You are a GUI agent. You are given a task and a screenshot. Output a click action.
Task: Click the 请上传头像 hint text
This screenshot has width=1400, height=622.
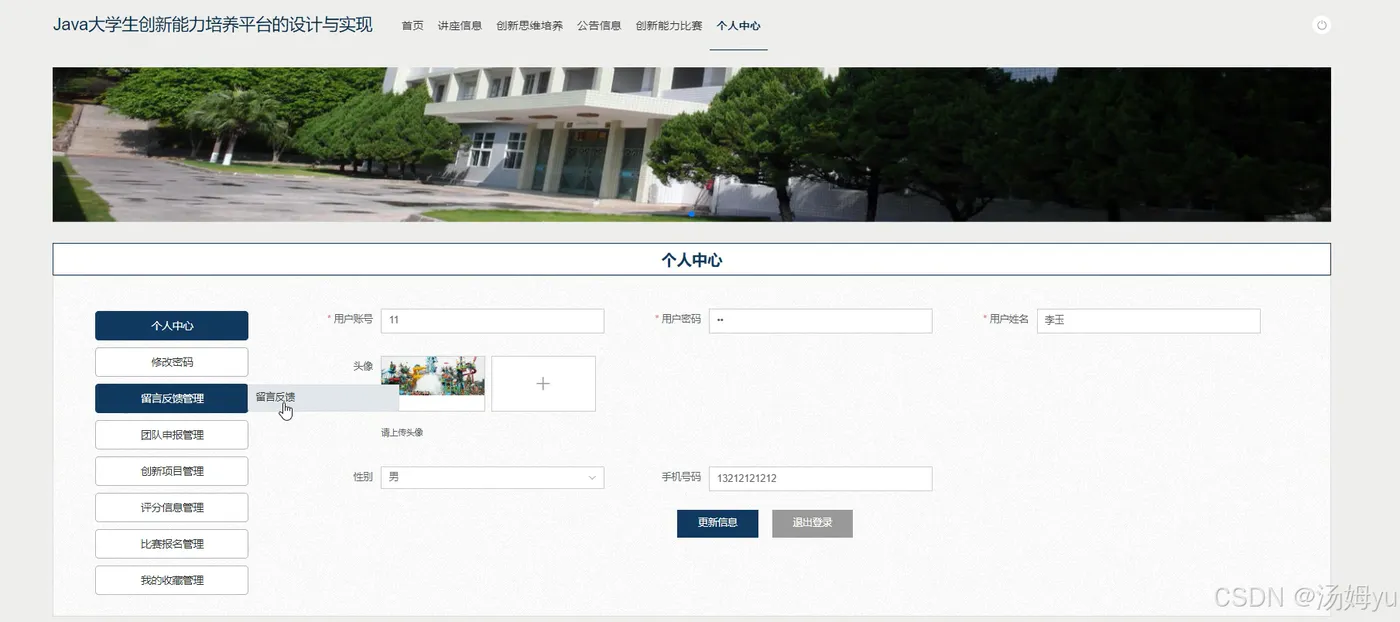402,433
